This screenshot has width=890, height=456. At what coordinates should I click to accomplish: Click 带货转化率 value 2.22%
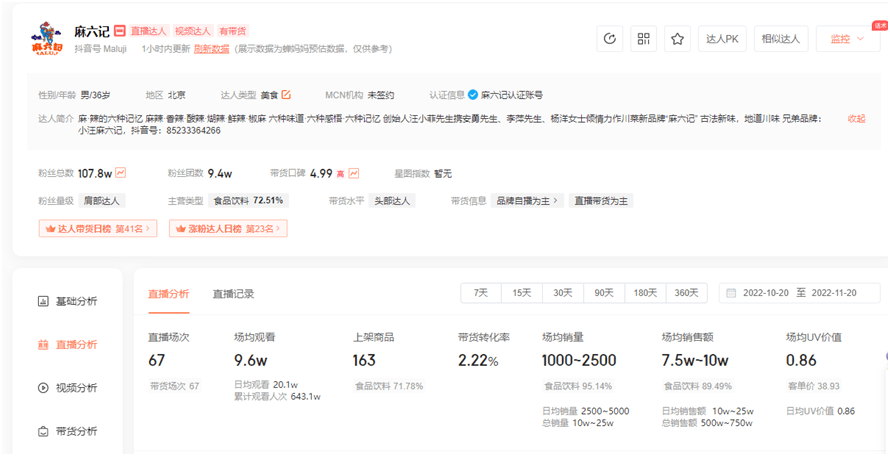pos(478,361)
